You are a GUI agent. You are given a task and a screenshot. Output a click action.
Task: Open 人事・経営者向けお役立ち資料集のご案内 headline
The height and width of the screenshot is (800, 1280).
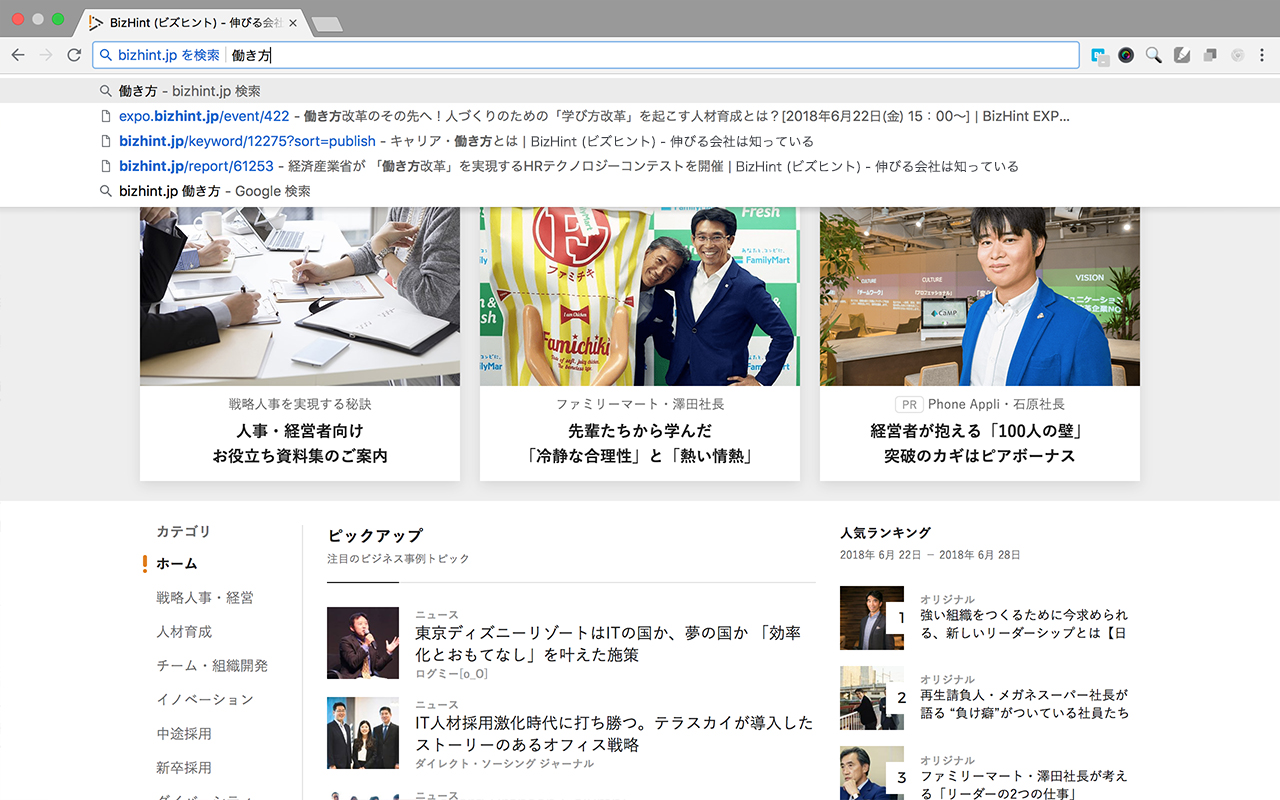coord(300,443)
